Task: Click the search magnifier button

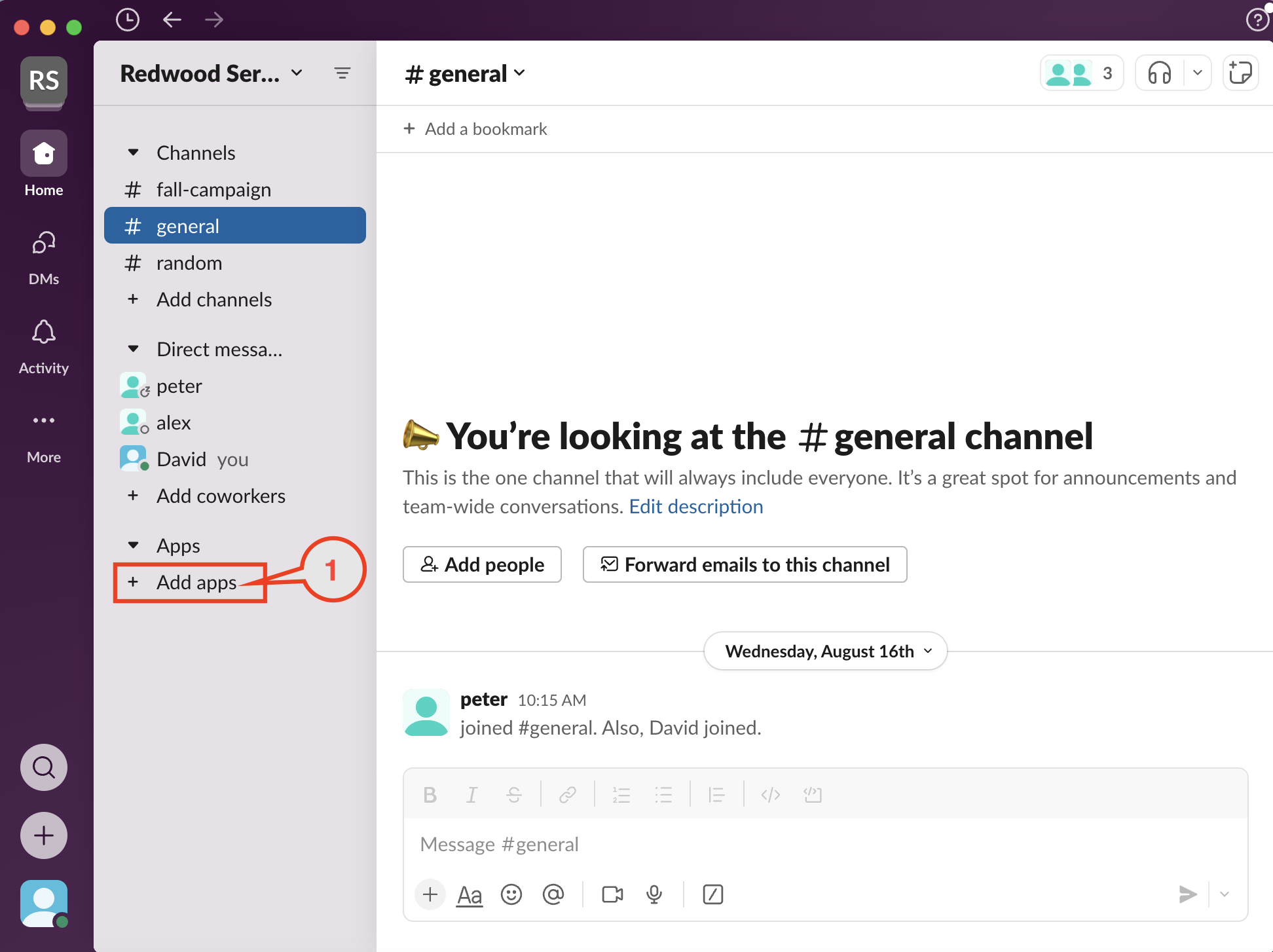Action: tap(44, 767)
